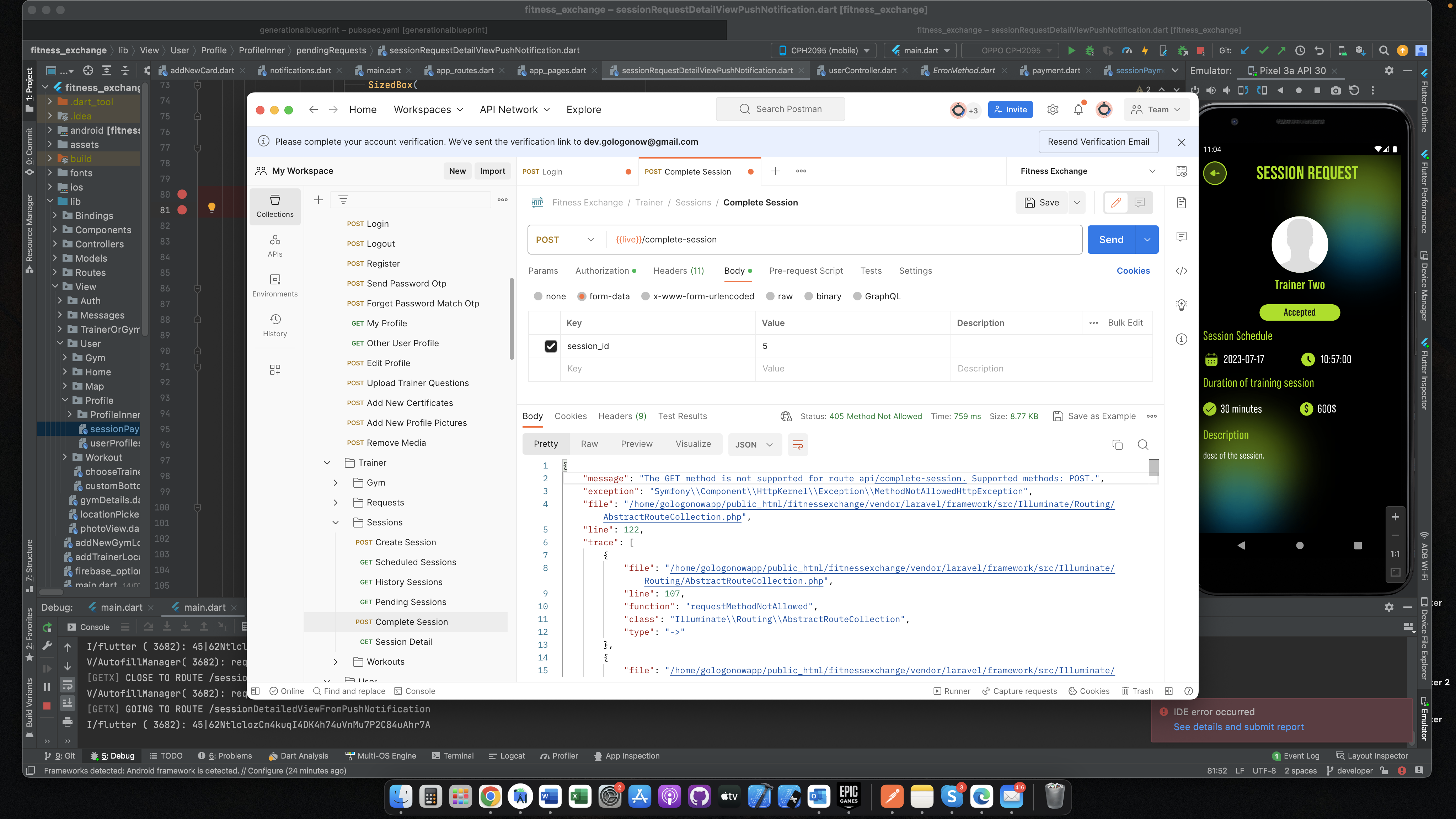The image size is (1456, 819).
Task: Switch to the Headers (11) request tab
Action: point(678,271)
